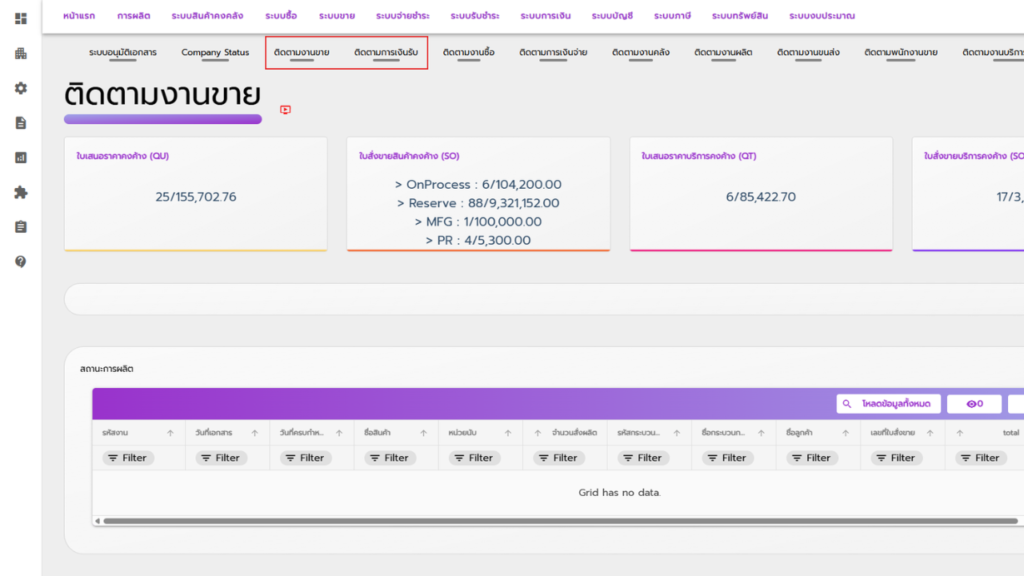Switch to ติดตามงานขาย tab
Image resolution: width=1024 pixels, height=576 pixels.
[x=301, y=52]
